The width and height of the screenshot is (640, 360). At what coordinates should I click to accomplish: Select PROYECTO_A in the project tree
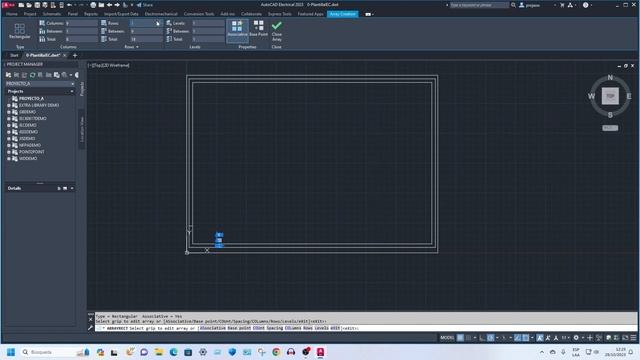click(31, 98)
